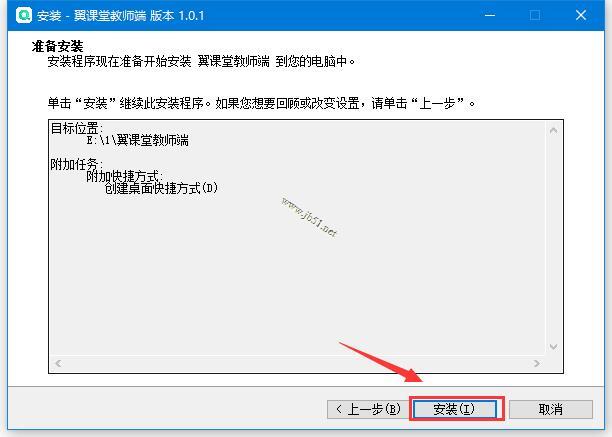Click the summary box scroll down arrow

pyautogui.click(x=553, y=346)
